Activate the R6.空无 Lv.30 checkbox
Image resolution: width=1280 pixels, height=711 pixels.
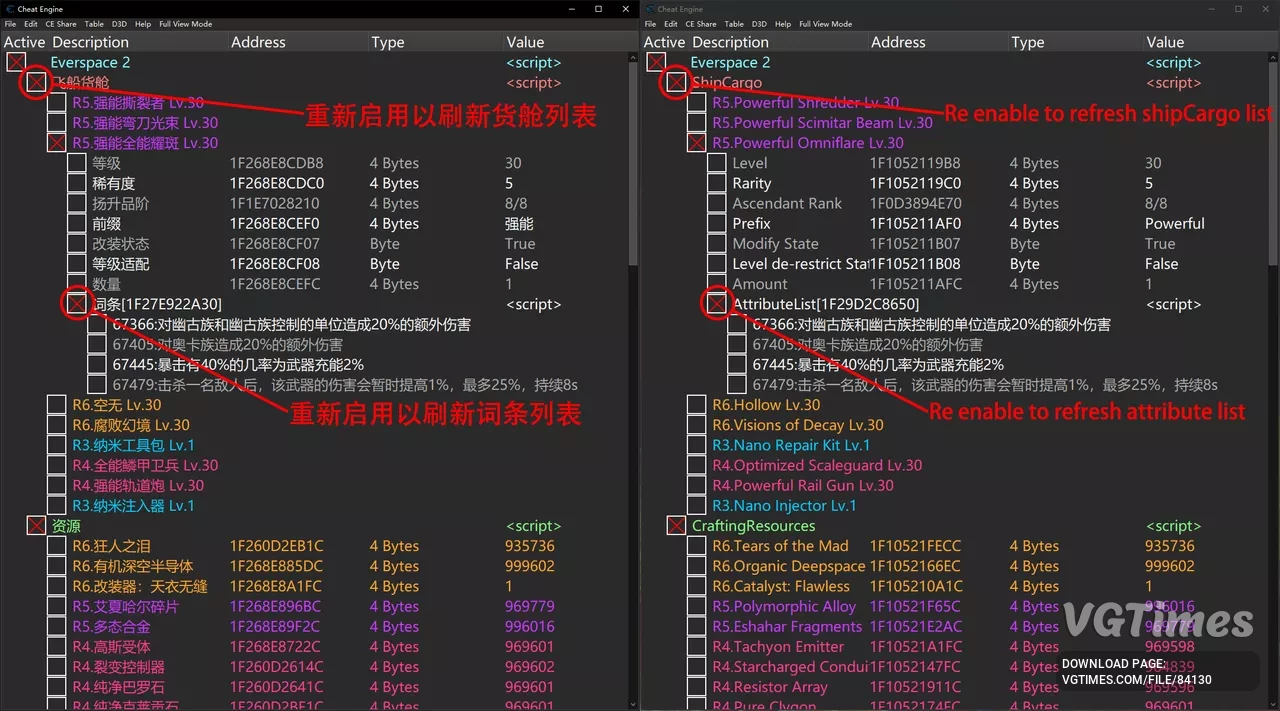click(x=56, y=405)
